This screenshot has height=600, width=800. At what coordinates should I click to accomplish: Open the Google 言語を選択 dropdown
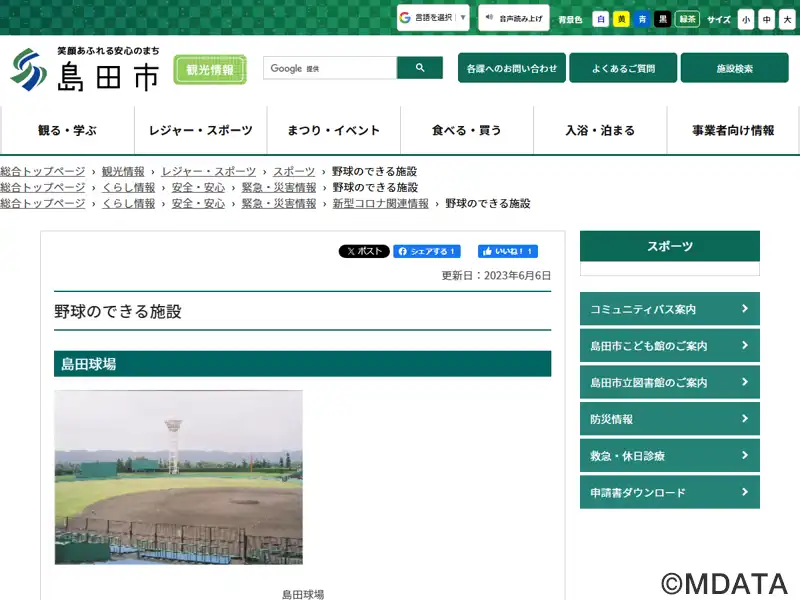tap(433, 18)
